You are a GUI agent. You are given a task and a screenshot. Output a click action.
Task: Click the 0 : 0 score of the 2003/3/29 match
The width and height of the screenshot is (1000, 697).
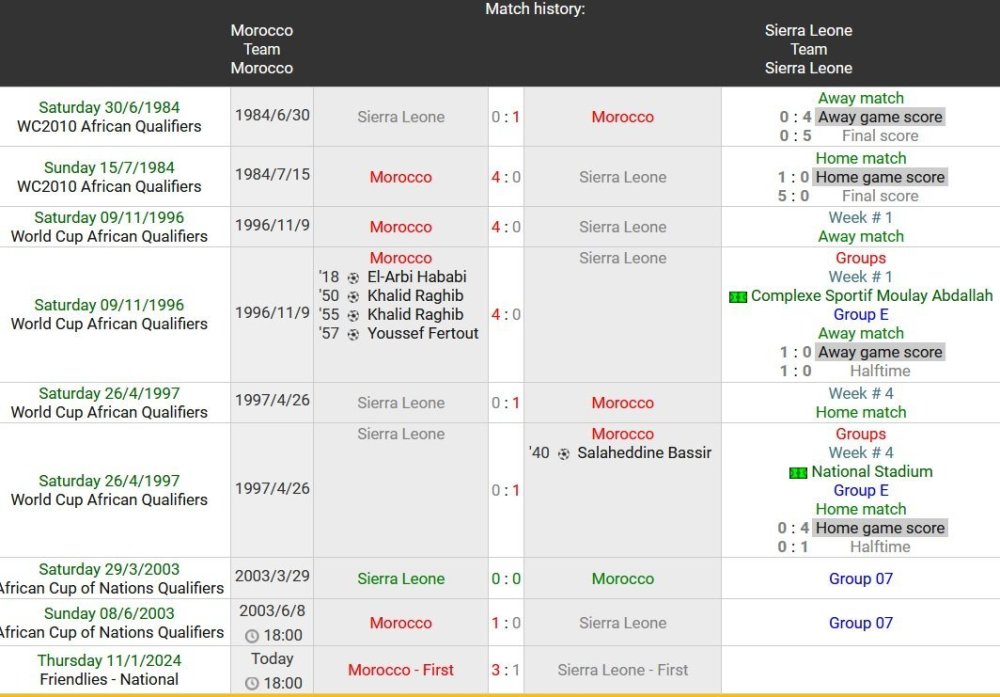(x=506, y=579)
